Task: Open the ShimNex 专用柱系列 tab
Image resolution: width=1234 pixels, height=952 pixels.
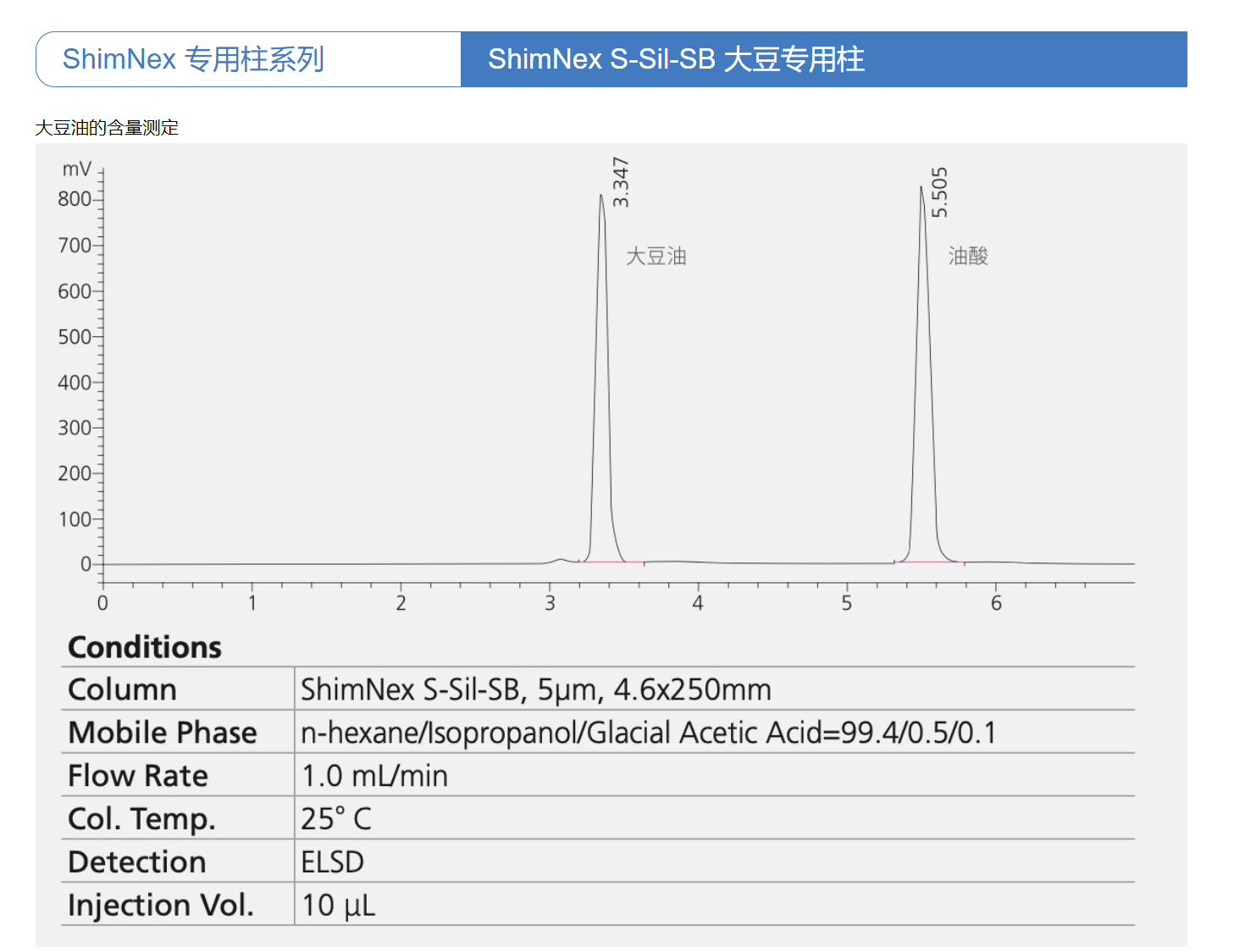Action: tap(193, 59)
